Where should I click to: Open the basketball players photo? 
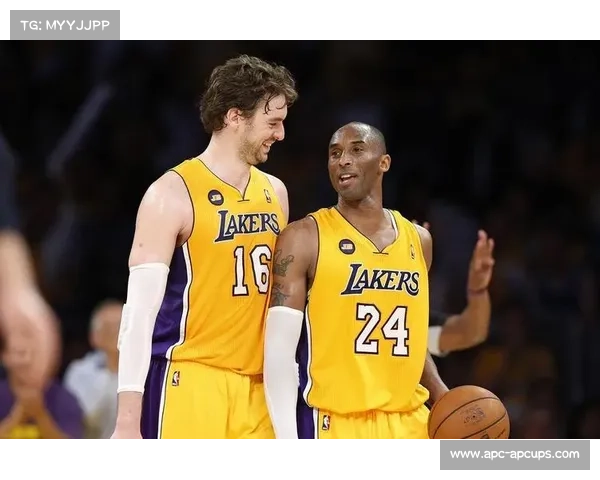point(300,240)
